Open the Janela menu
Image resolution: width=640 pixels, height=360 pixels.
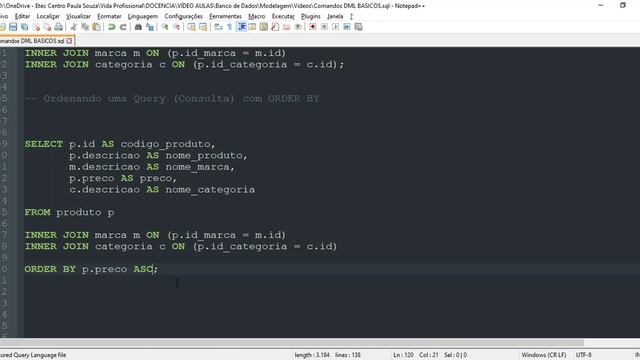(335, 16)
